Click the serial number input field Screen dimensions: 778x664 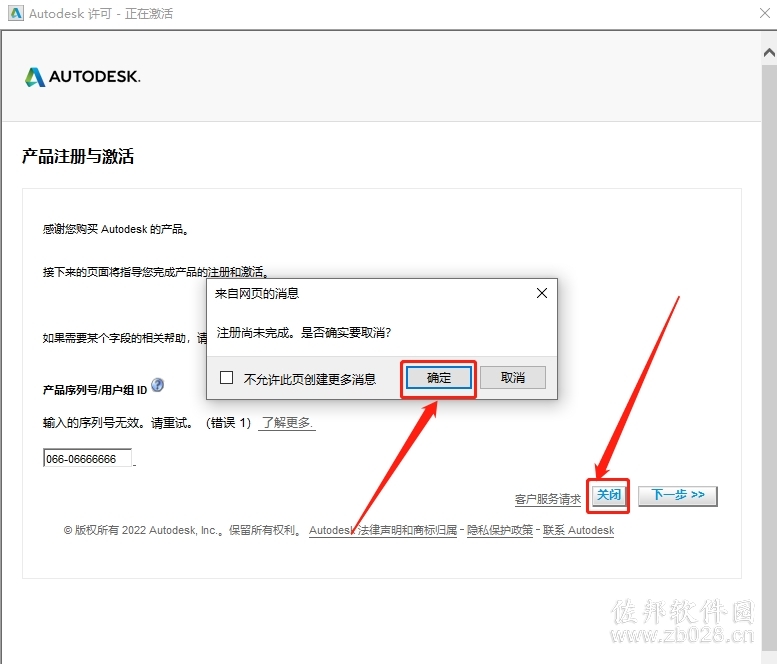[88, 458]
